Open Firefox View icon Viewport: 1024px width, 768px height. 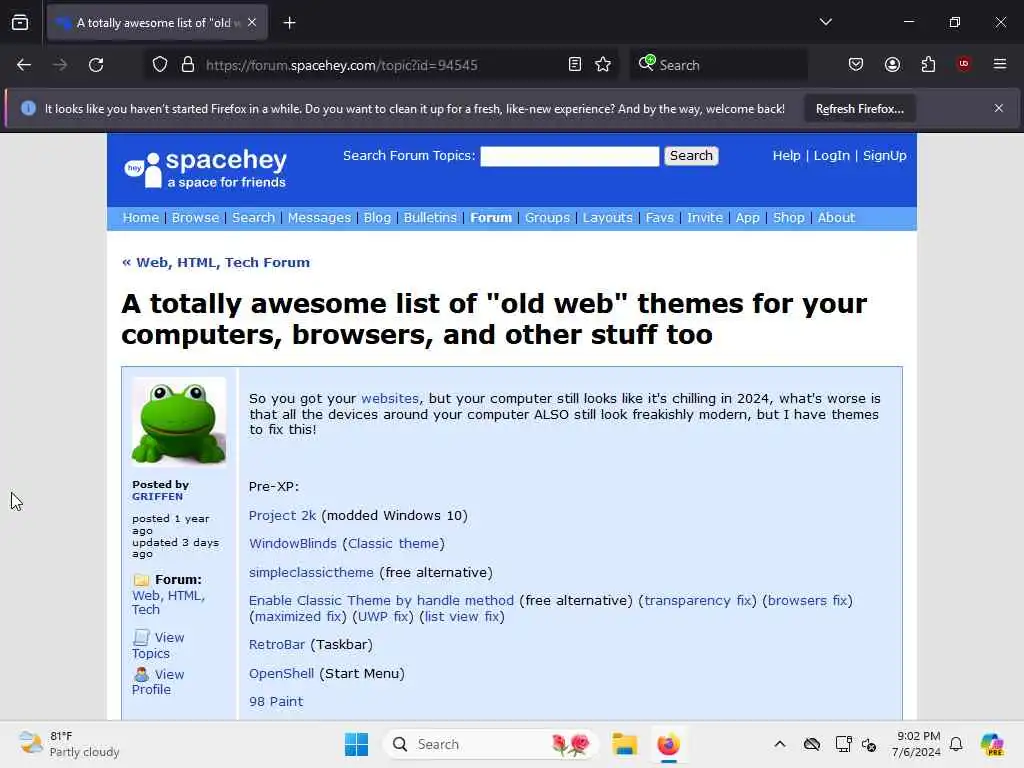click(20, 23)
